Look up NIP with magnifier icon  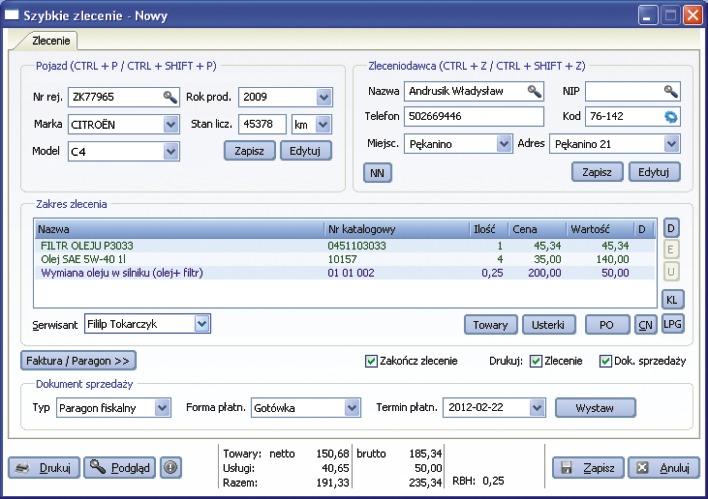pos(671,91)
